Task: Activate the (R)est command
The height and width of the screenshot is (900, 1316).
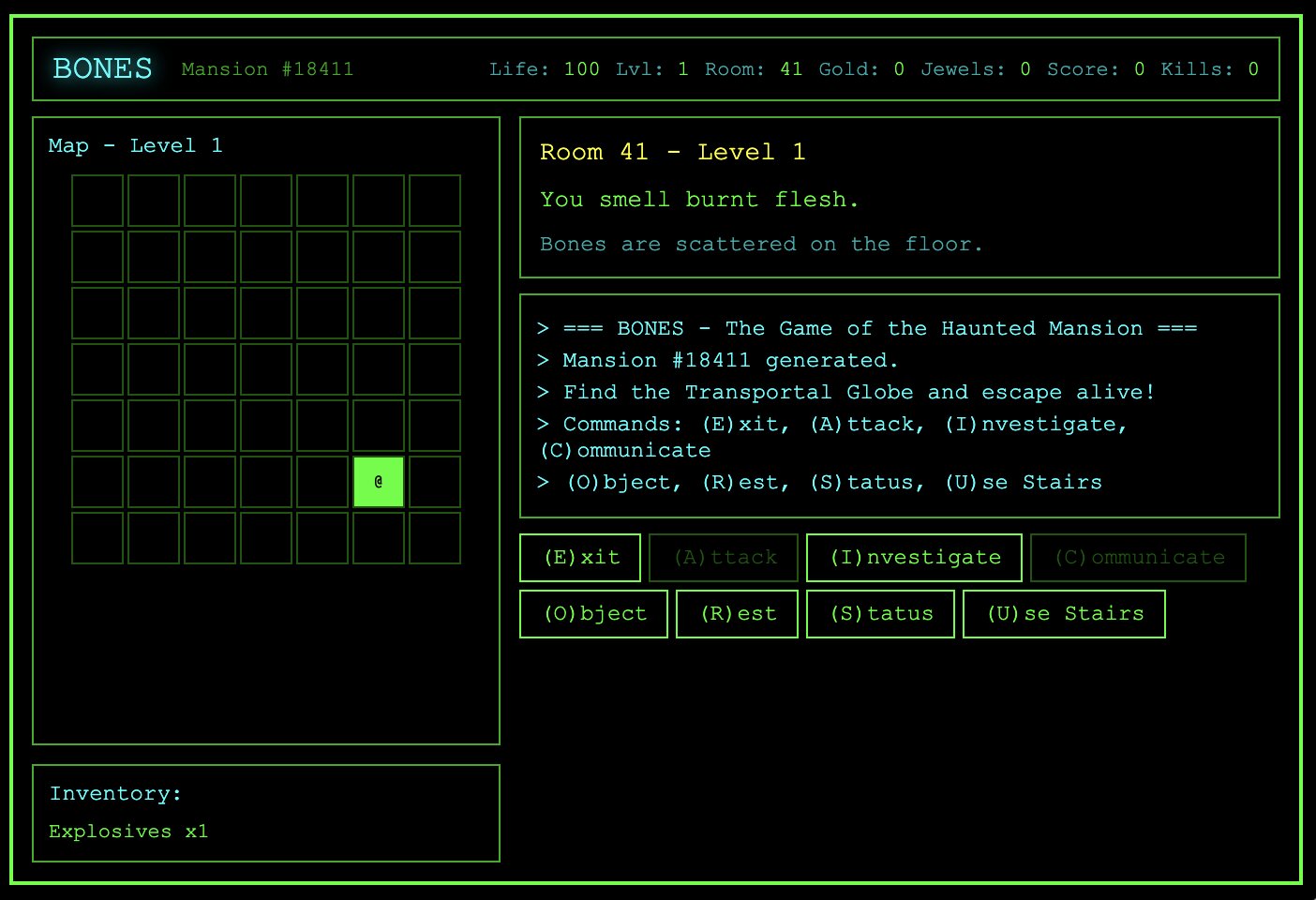Action: tap(737, 613)
